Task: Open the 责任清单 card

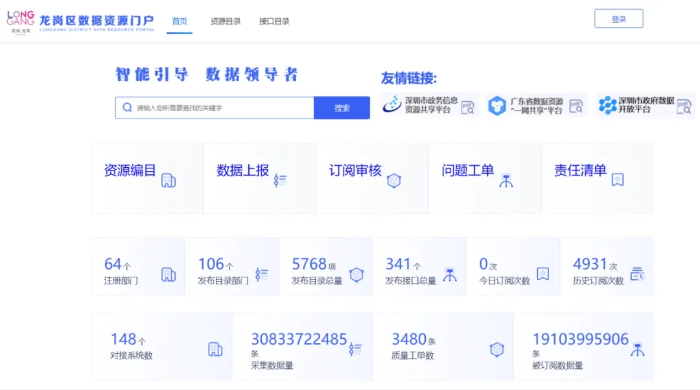Action: (597, 178)
